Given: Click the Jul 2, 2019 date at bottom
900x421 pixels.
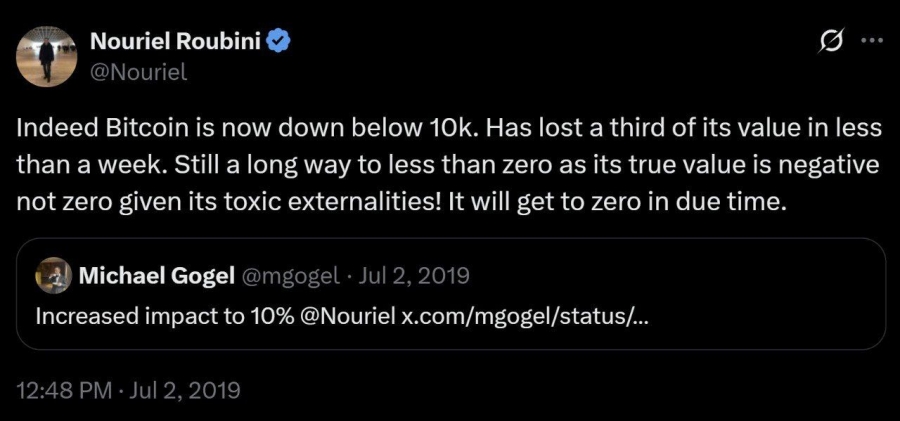Looking at the screenshot, I should tap(183, 391).
